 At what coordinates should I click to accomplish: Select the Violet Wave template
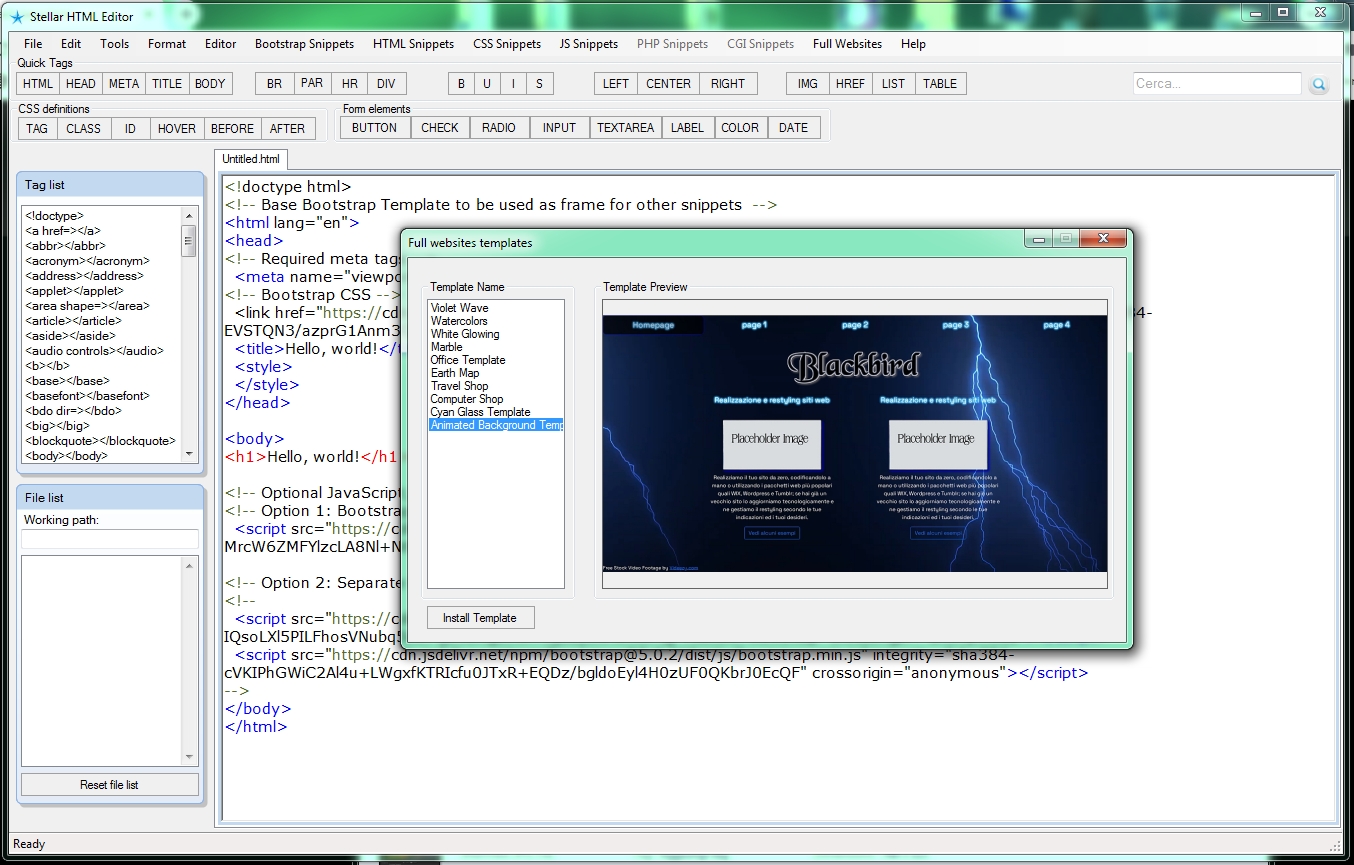point(460,308)
